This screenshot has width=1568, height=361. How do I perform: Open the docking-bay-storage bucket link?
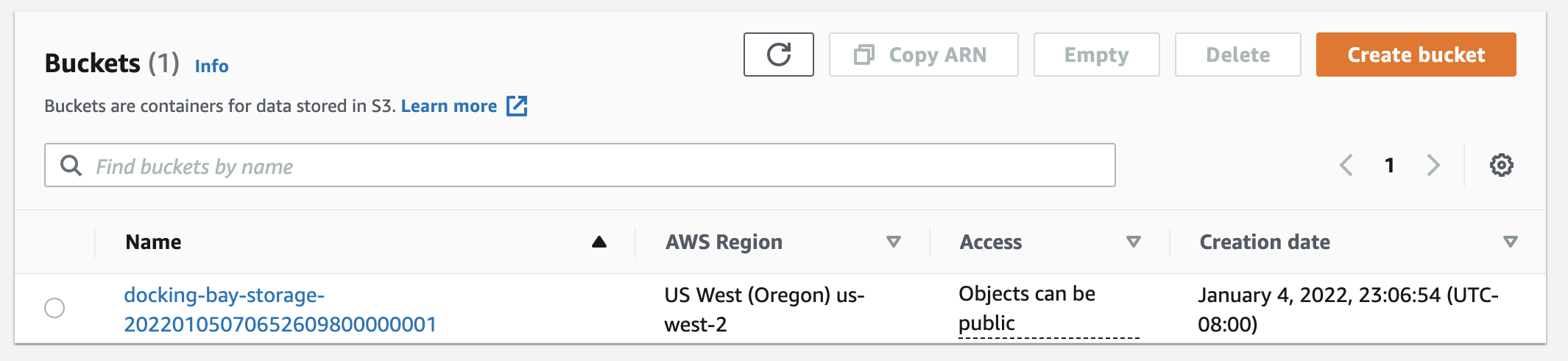pos(280,309)
